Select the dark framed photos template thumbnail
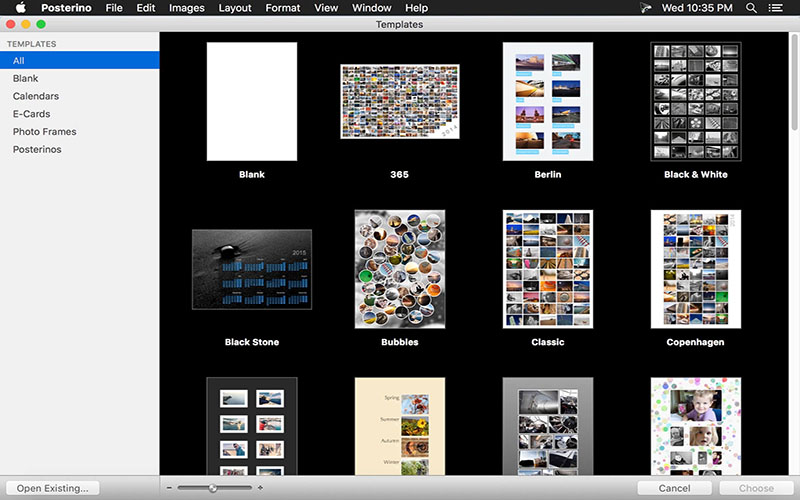The height and width of the screenshot is (500, 800). tap(252, 427)
